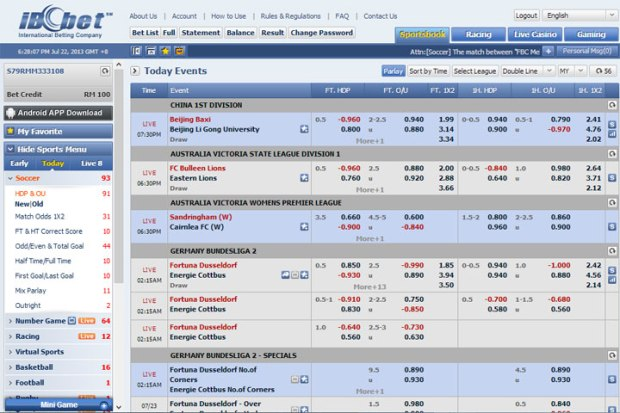Open live stream icon for Fortuna Dusseldorf
Screen dimensions: 620x413
pos(285,275)
